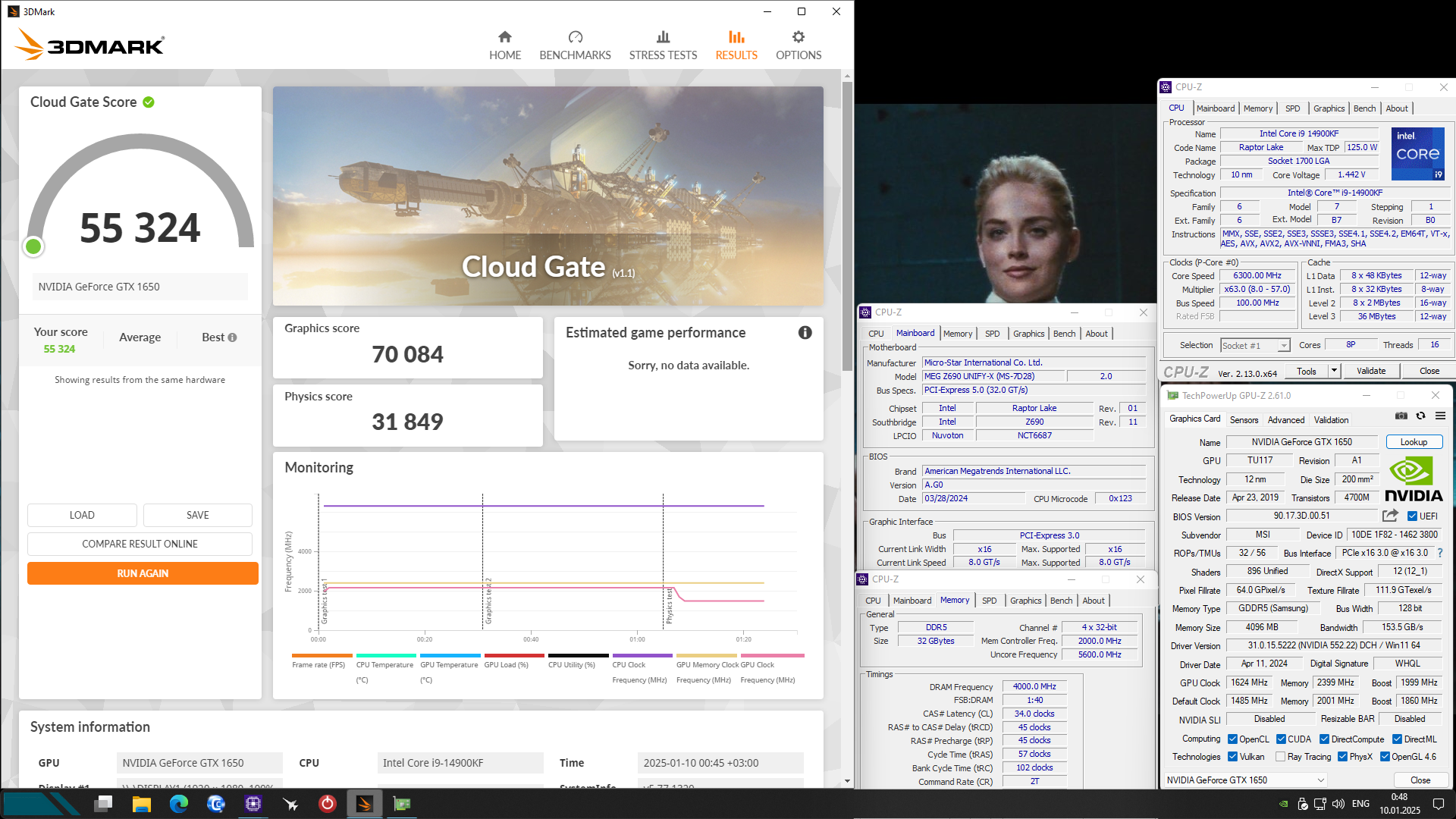Open the GPU selection dropdown in GPU-Z
The image size is (1456, 819).
coord(1245,780)
